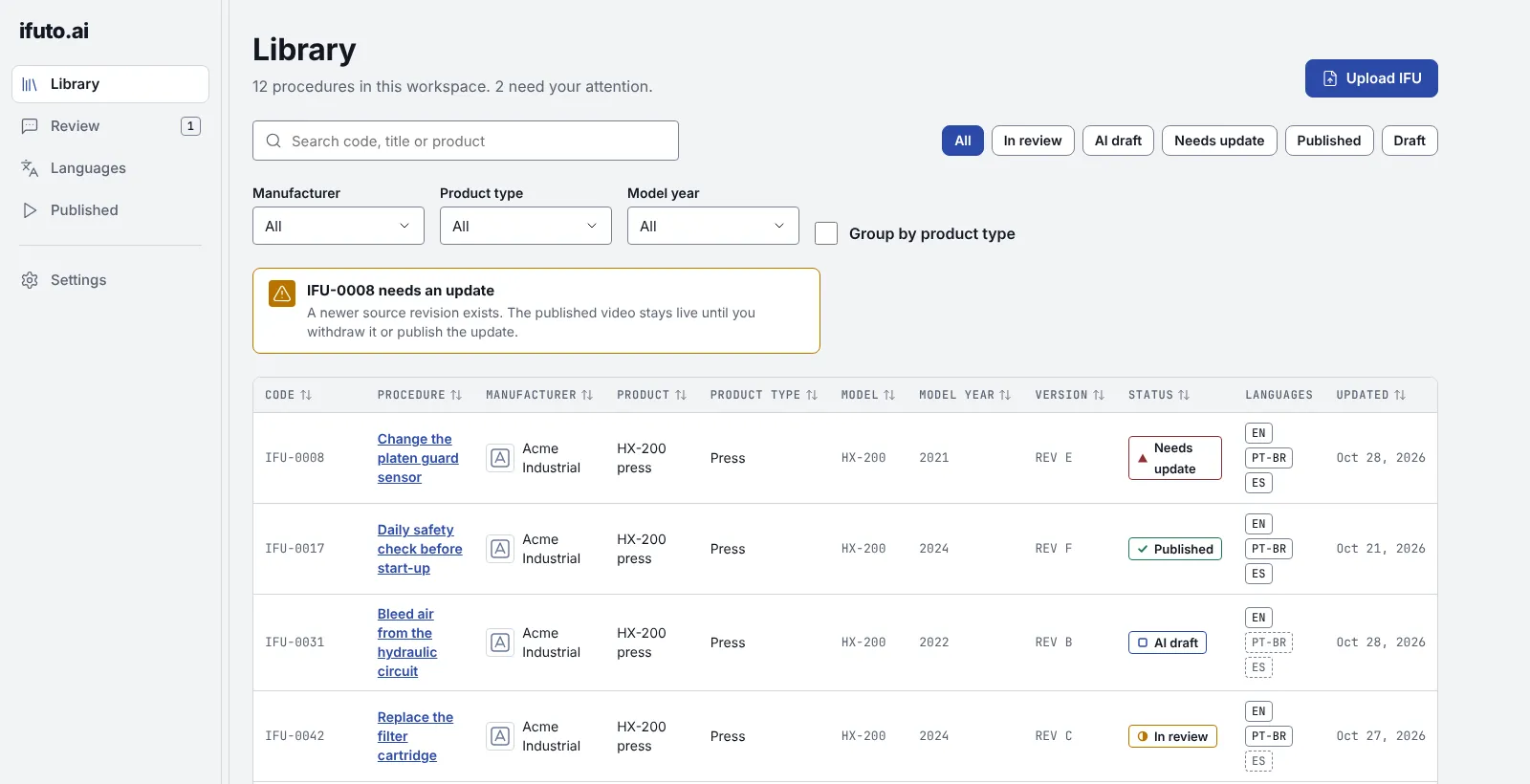Sort table by Manufacturer column

click(539, 395)
